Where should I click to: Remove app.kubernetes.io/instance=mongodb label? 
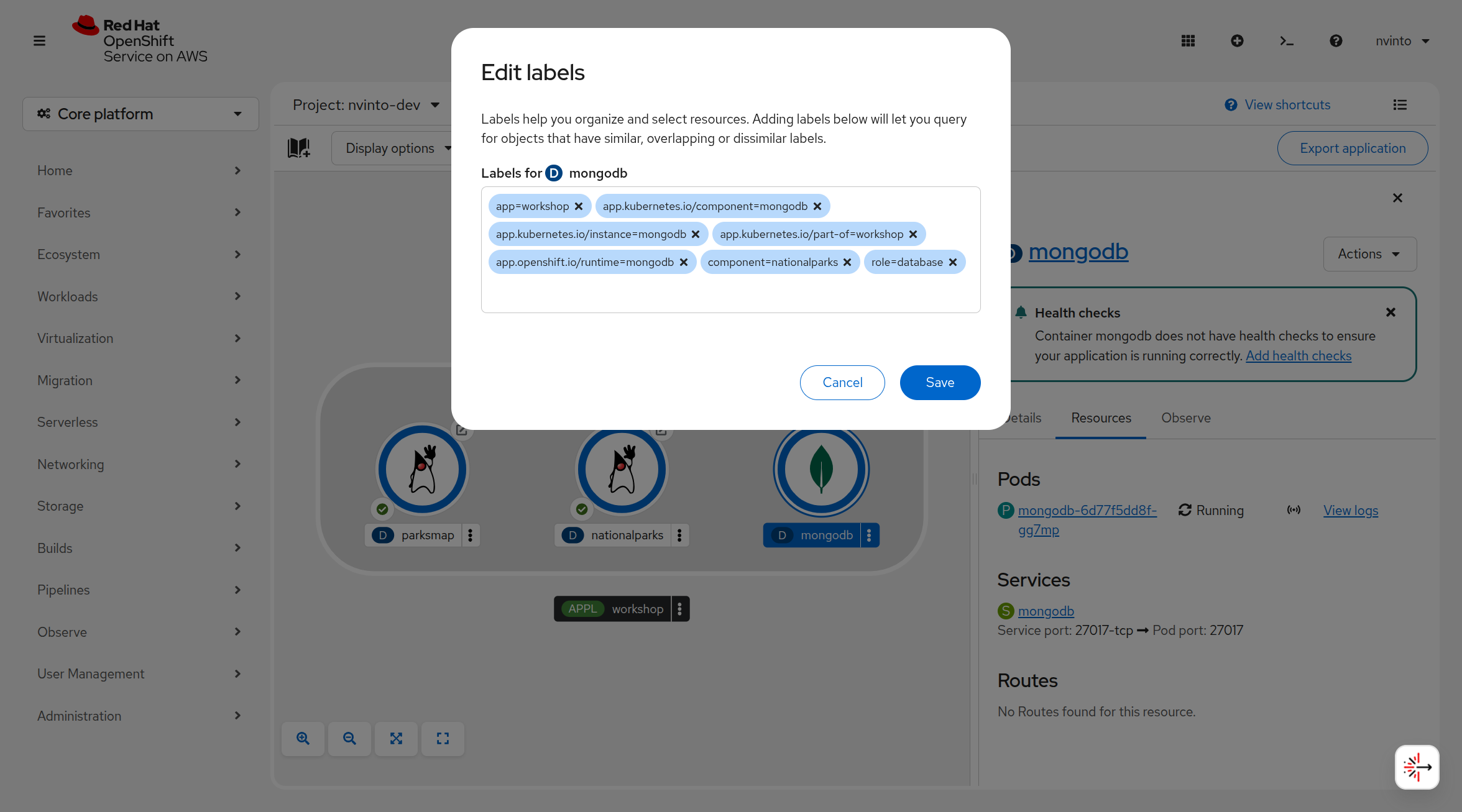tap(696, 234)
